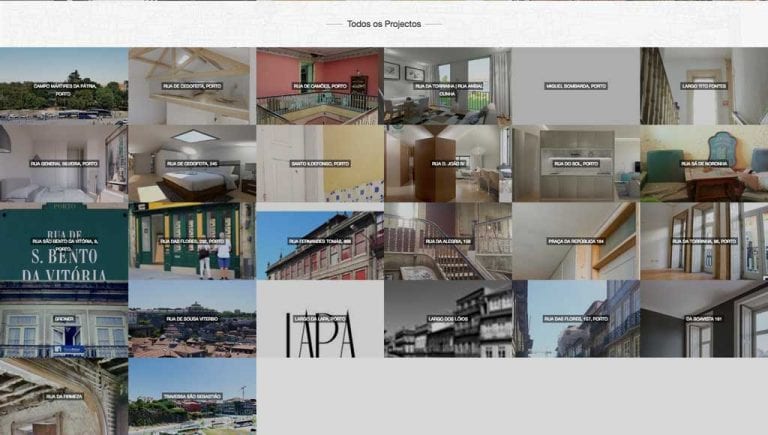768x435 pixels.
Task: Select the Miguel Bombarda, Porto tile
Action: click(x=576, y=86)
